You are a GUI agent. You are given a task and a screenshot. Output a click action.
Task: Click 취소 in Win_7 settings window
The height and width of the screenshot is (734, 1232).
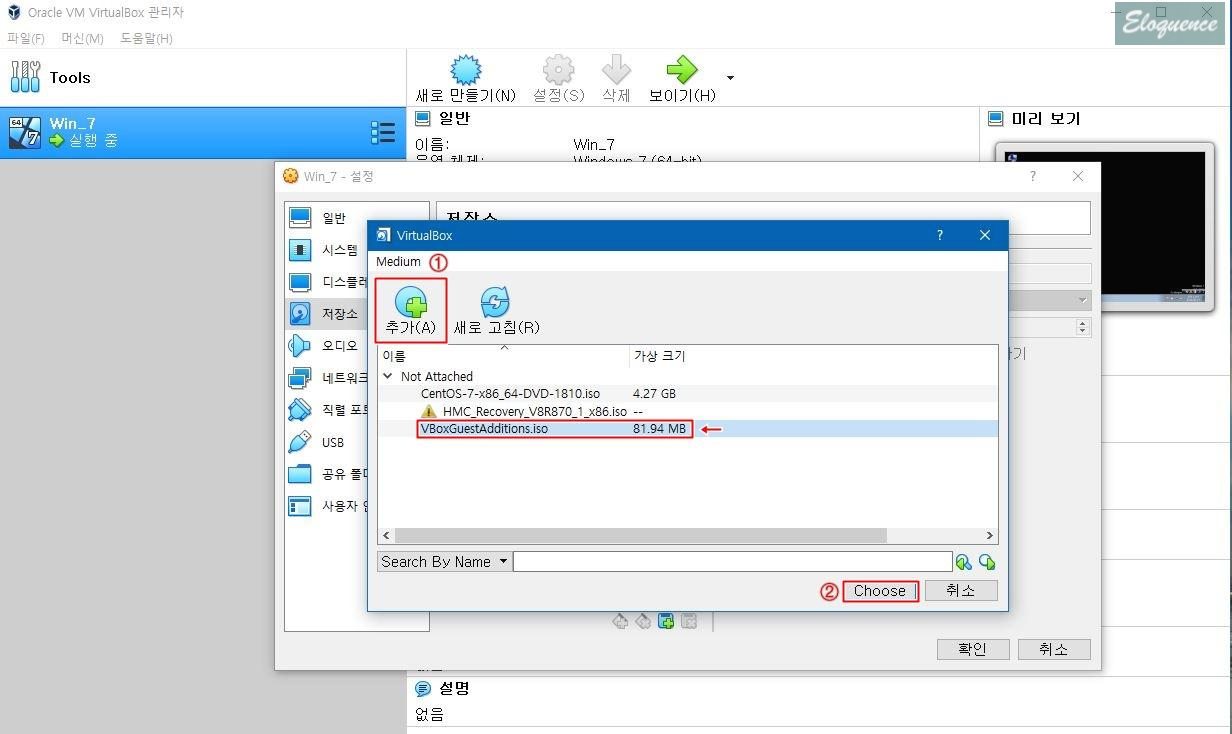coord(1054,649)
